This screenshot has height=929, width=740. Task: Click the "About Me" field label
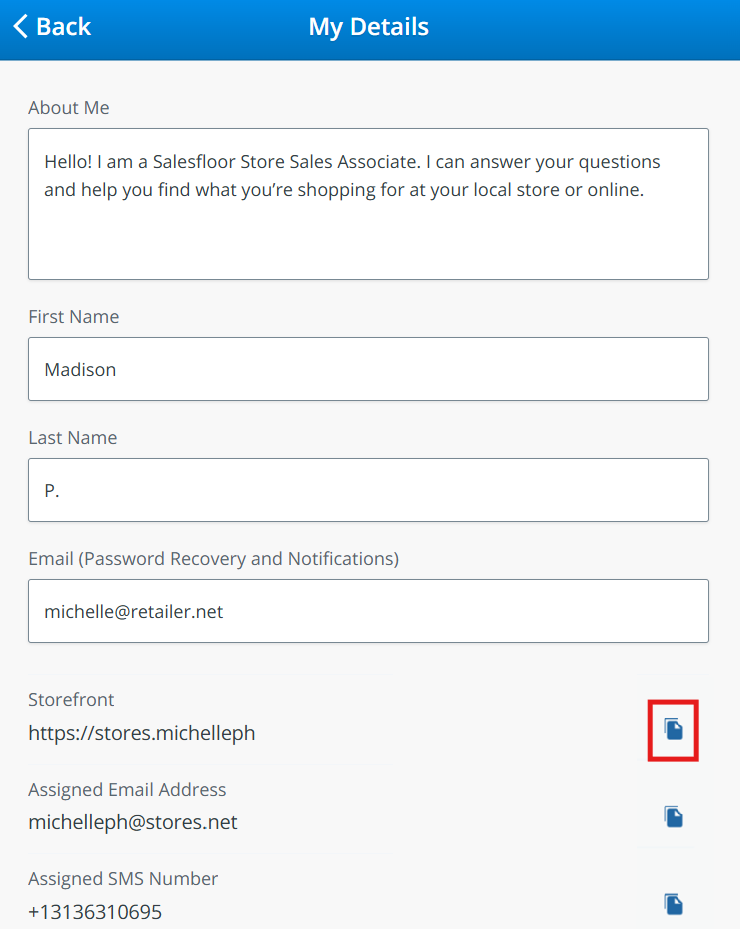point(69,108)
